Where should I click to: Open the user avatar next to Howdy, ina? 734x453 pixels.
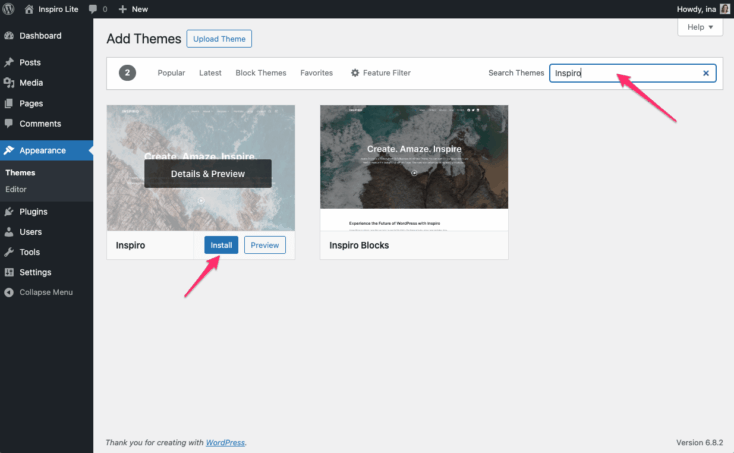(x=725, y=9)
